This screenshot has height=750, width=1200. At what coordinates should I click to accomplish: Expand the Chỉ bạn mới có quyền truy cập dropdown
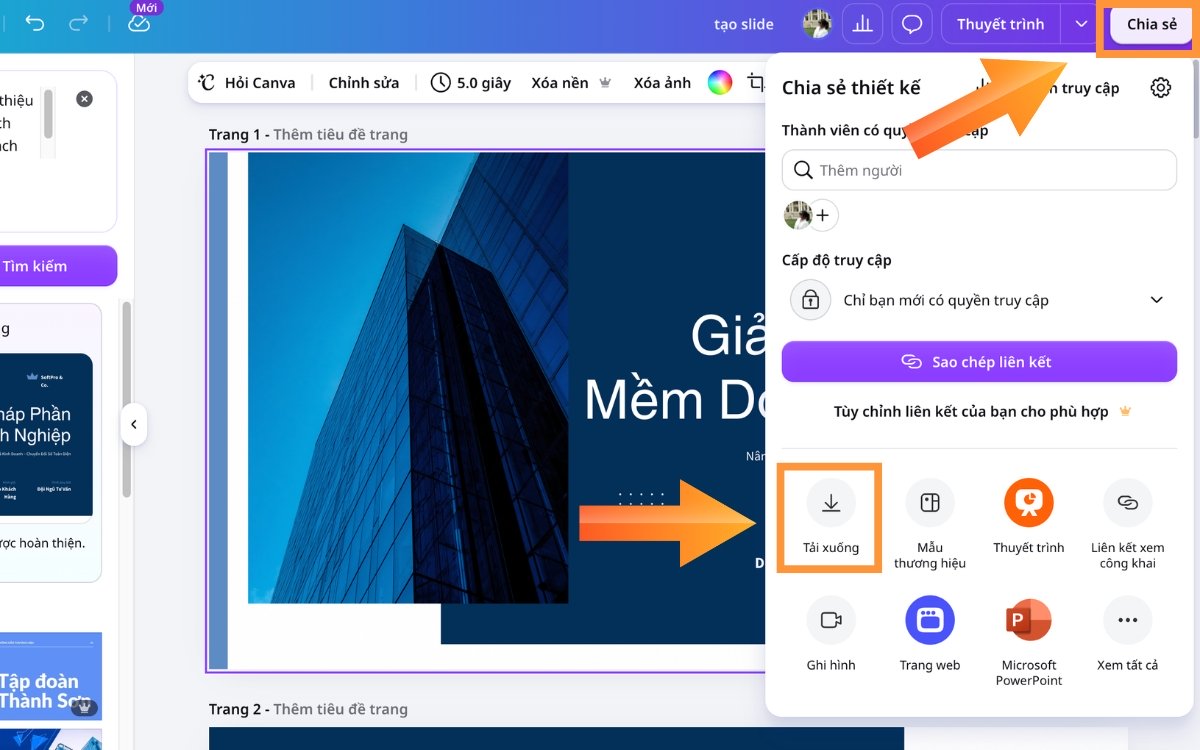pos(979,300)
